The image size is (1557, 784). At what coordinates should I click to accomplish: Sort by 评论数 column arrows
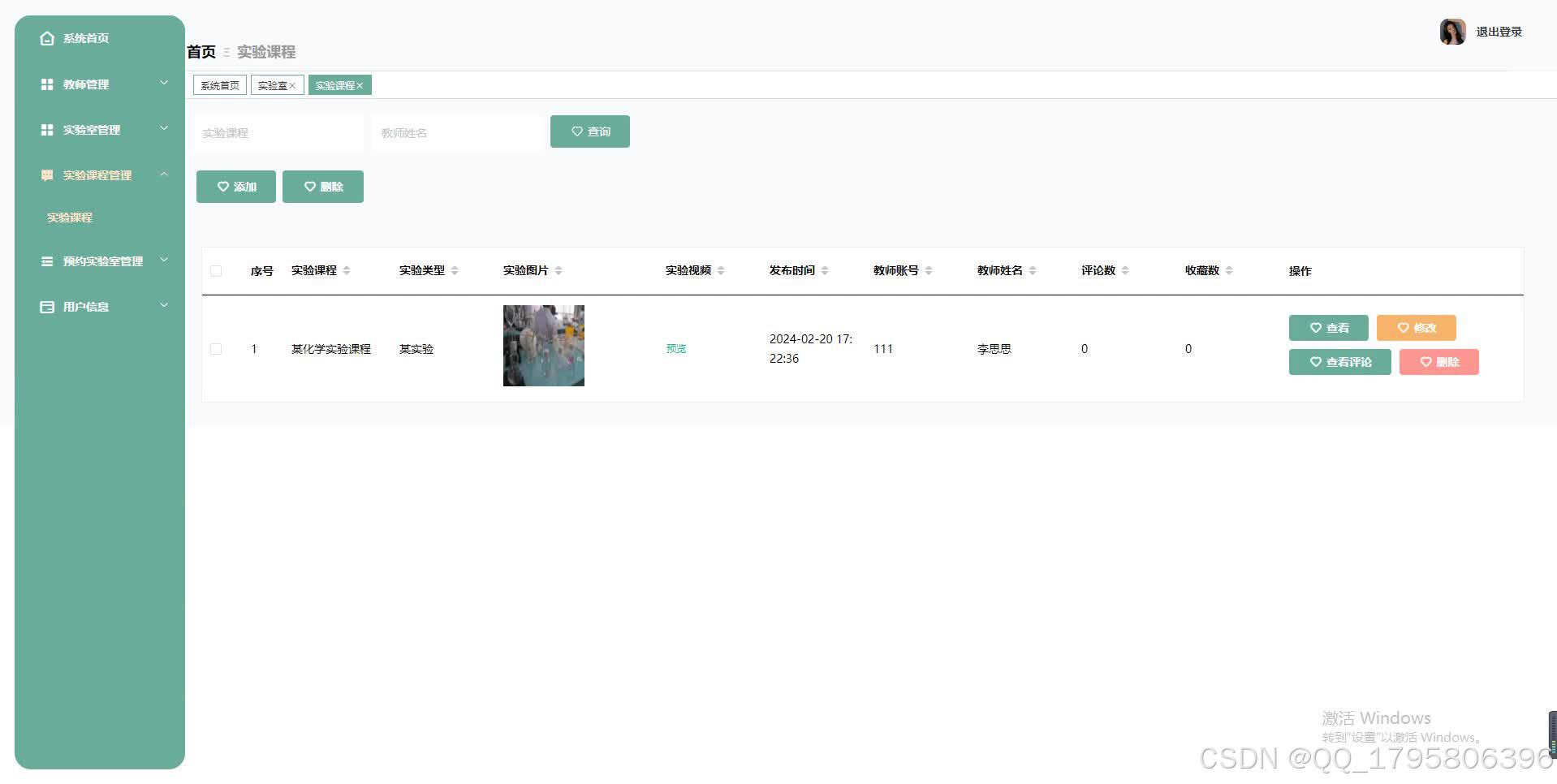(1125, 270)
